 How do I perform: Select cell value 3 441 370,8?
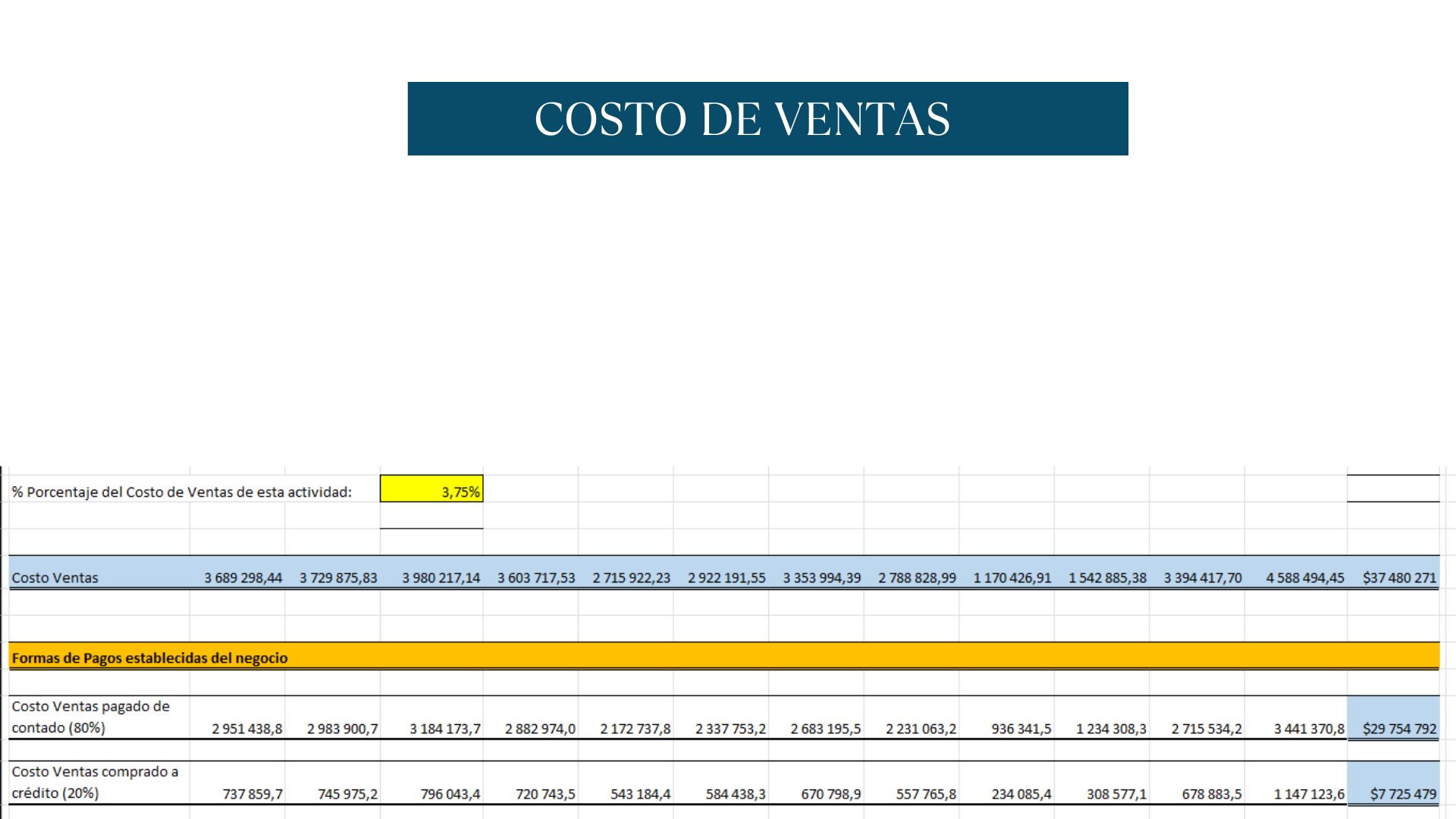[1309, 729]
